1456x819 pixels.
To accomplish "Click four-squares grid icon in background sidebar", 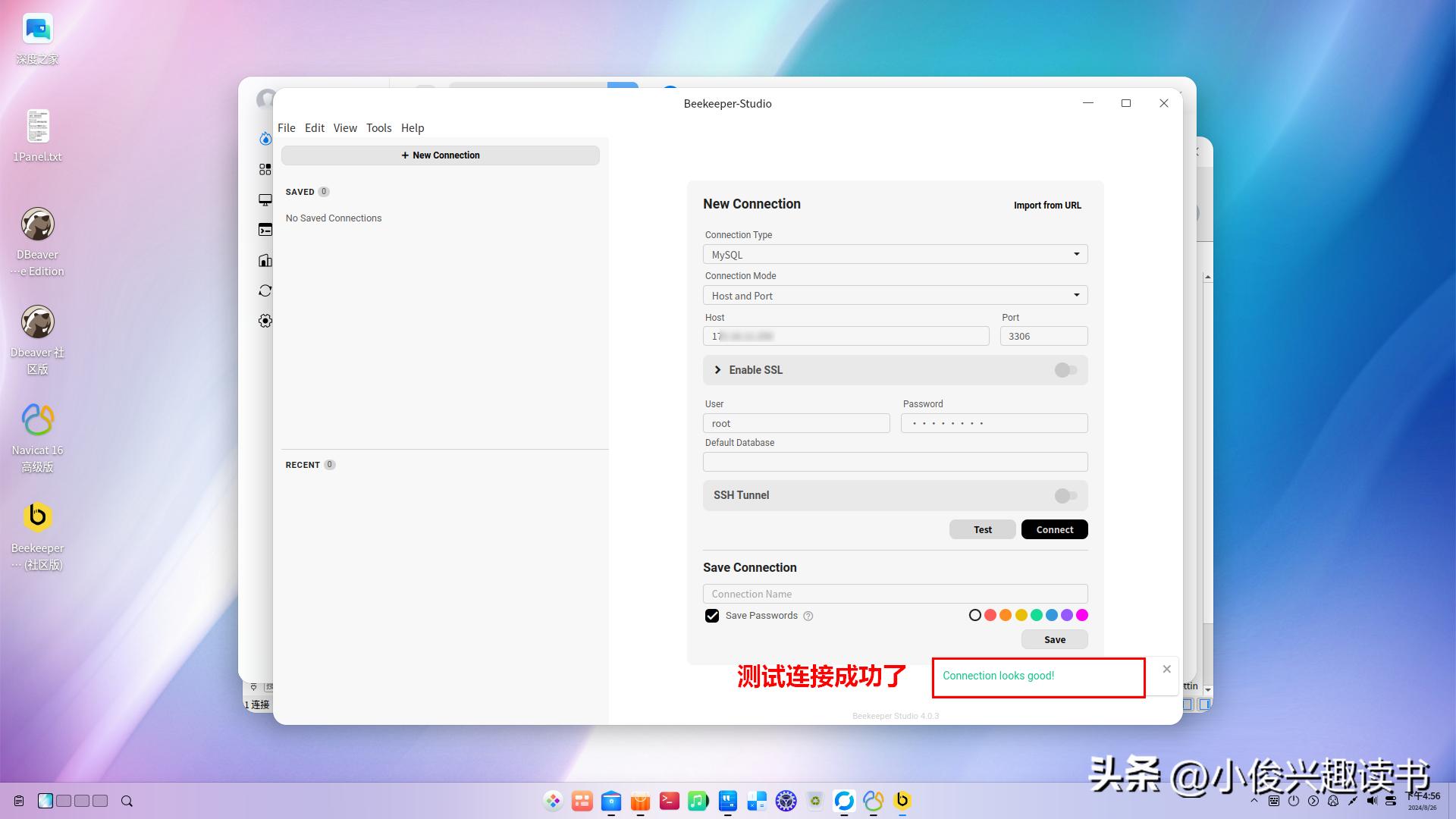I will (265, 169).
